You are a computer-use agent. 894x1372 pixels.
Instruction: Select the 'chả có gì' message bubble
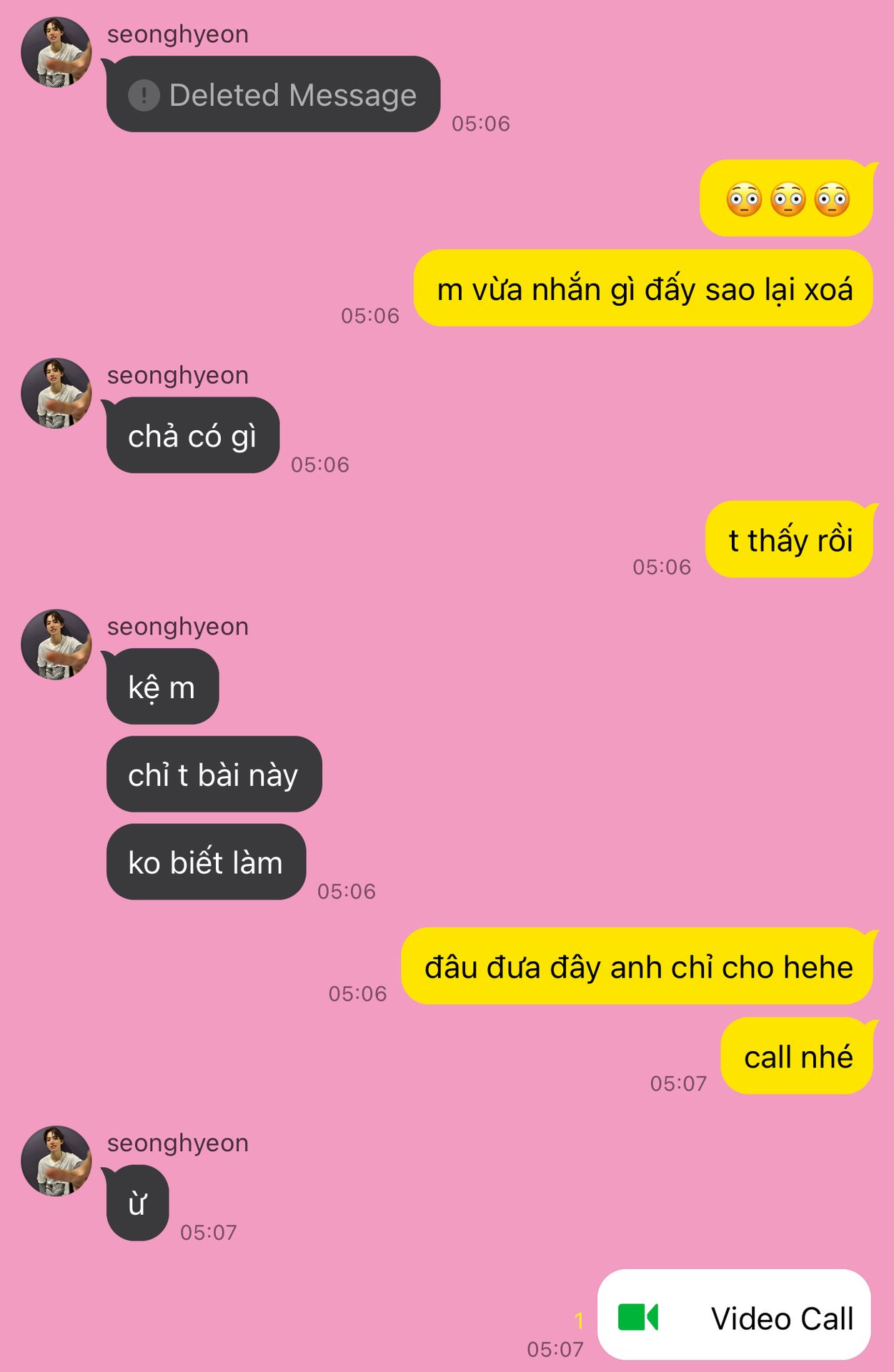click(193, 435)
